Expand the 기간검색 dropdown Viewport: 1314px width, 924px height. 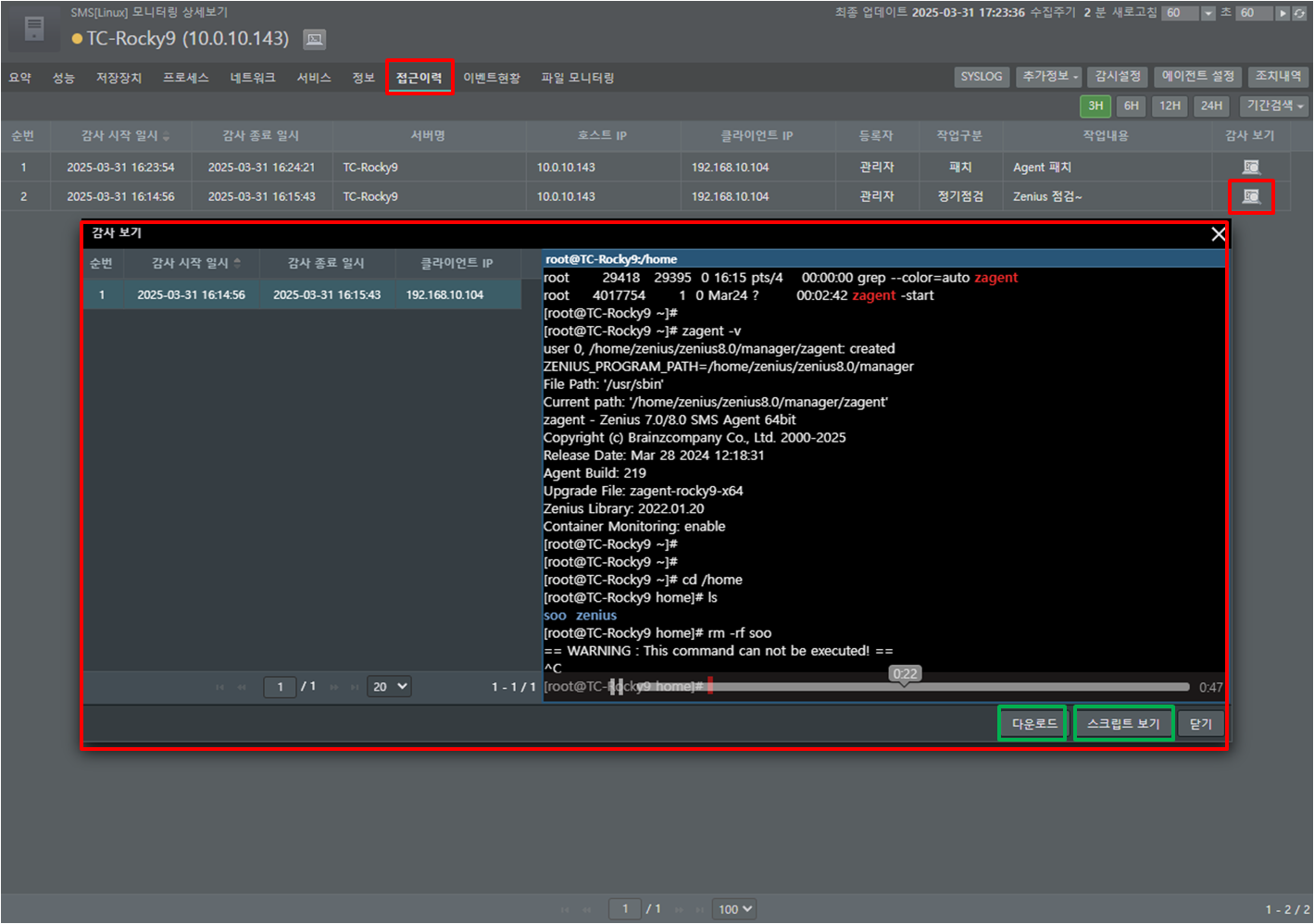coord(1274,106)
